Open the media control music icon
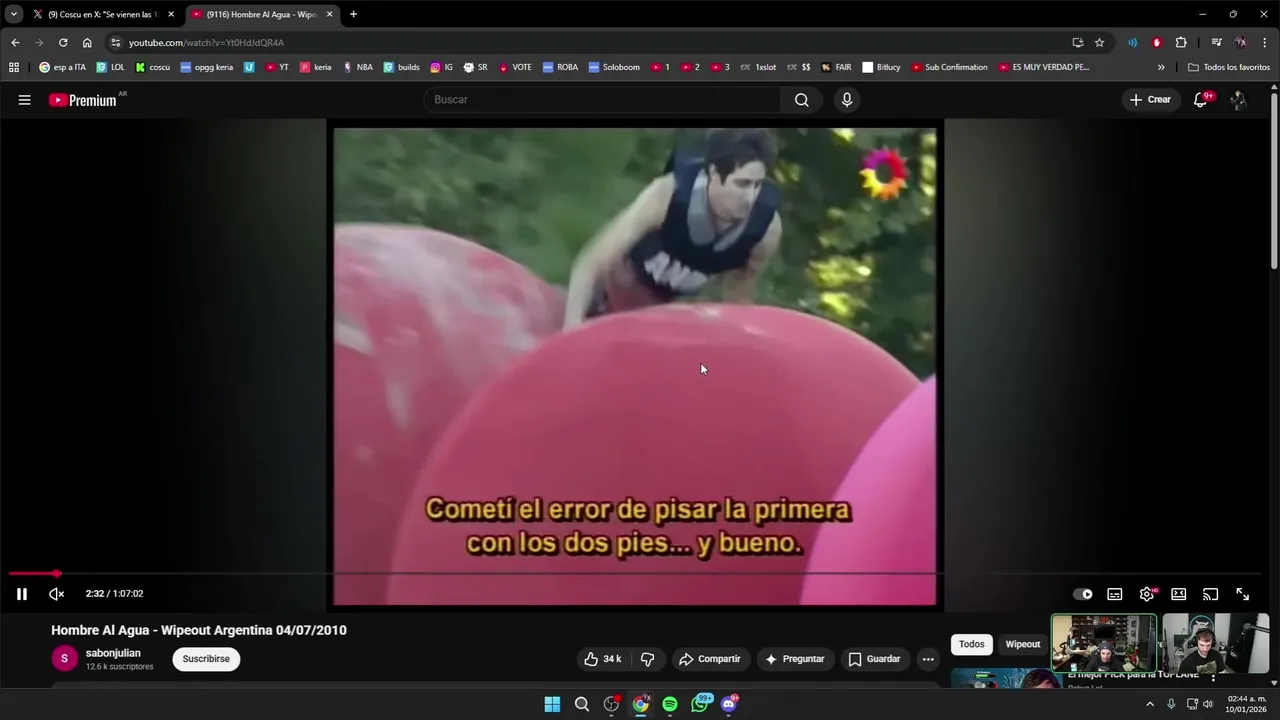 point(1216,43)
